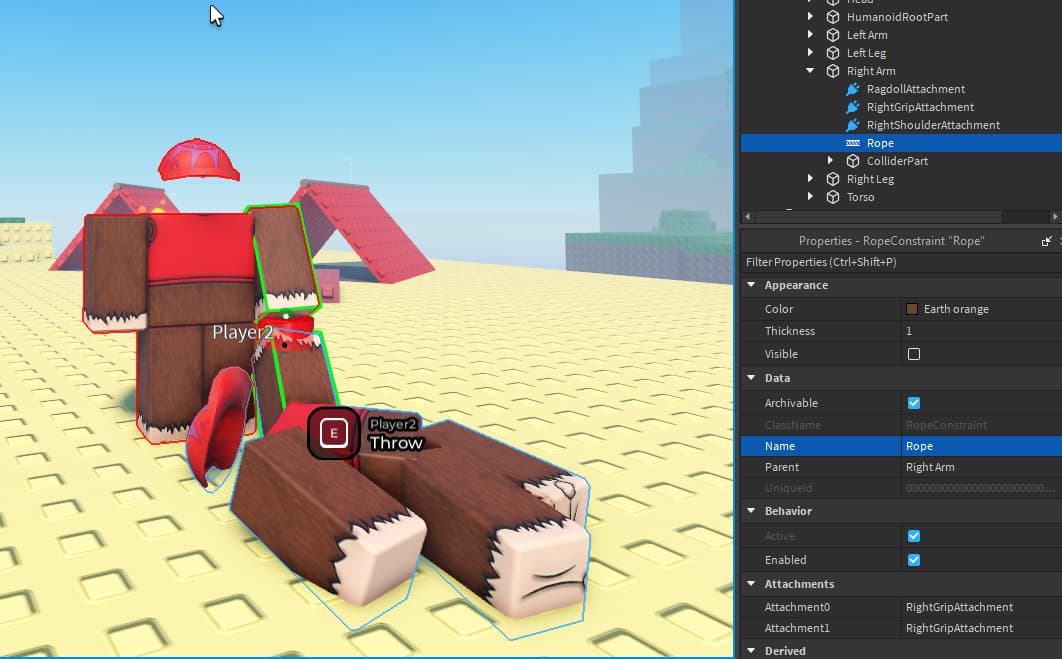This screenshot has width=1062, height=659.
Task: Expand the Left Arm node
Action: click(x=810, y=35)
